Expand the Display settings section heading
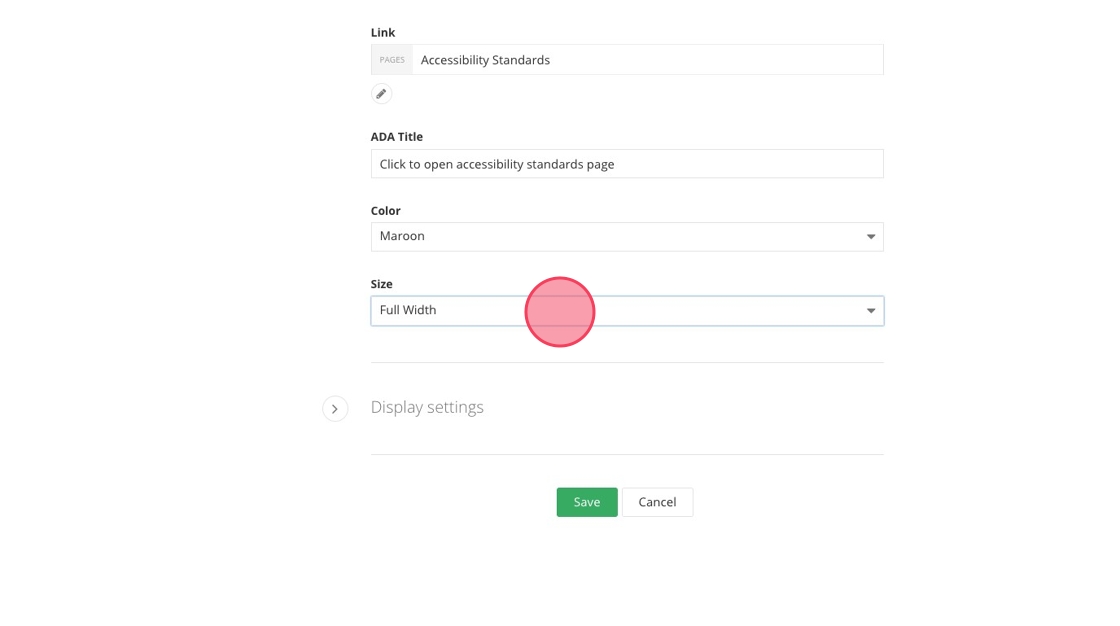Image resolution: width=1120 pixels, height=626 pixels. [427, 408]
